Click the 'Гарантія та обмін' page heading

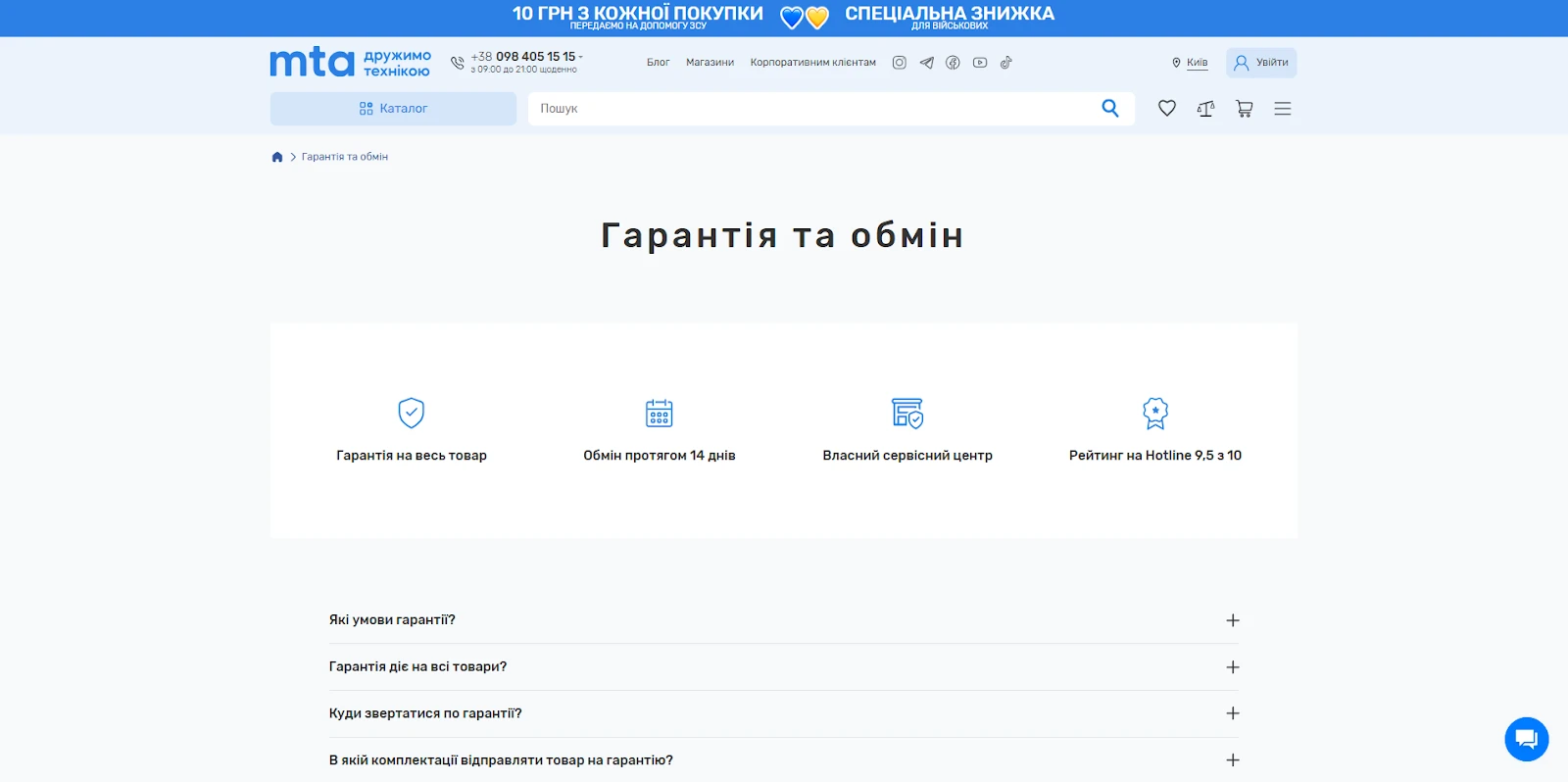coord(783,236)
